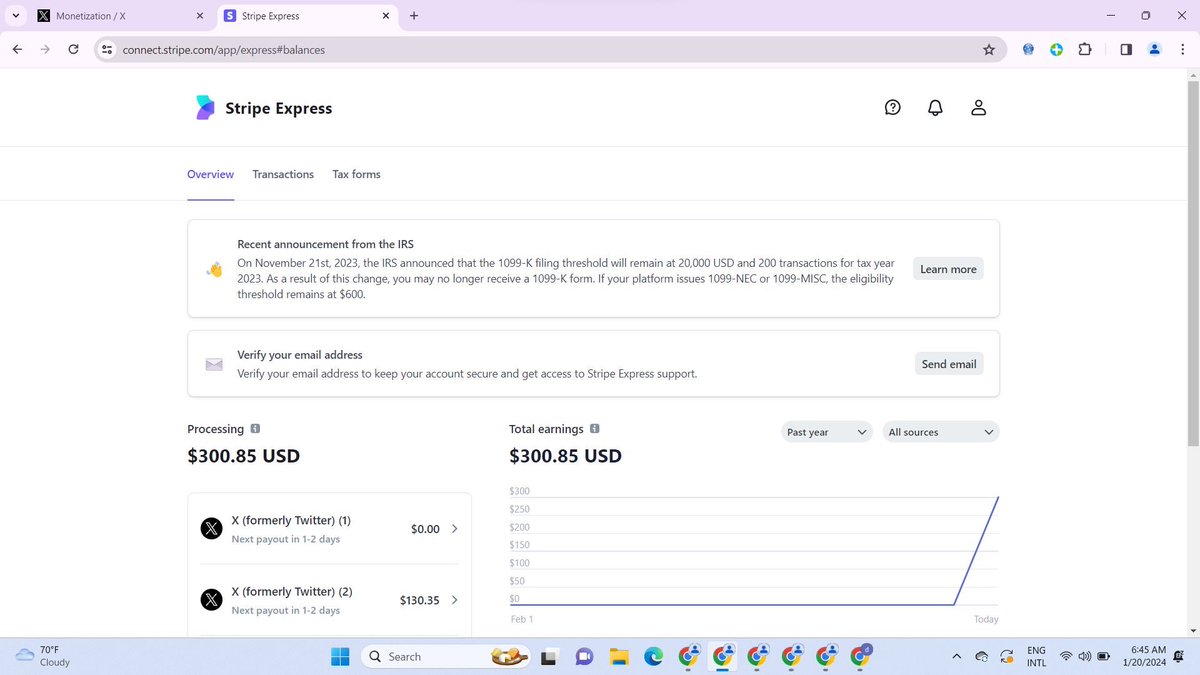Click the X (formerly Twitter) (1) label
The width and height of the screenshot is (1200, 675).
coord(291,520)
